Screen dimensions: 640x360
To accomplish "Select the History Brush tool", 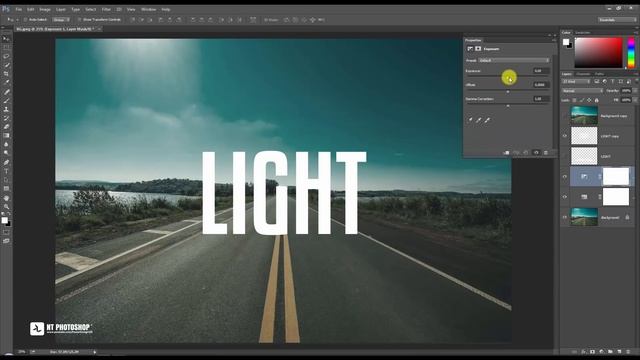I will tap(6, 118).
